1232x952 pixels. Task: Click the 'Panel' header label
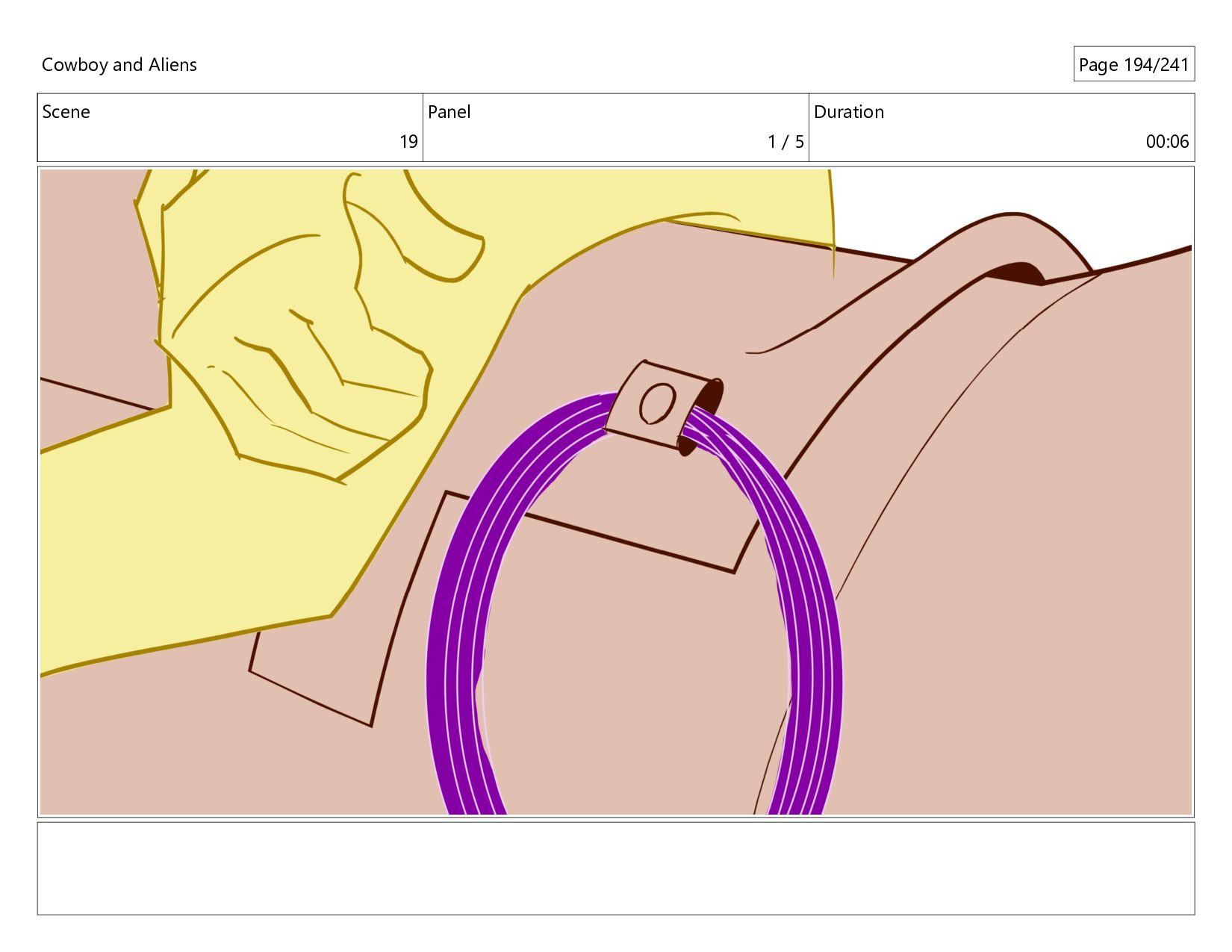click(449, 112)
